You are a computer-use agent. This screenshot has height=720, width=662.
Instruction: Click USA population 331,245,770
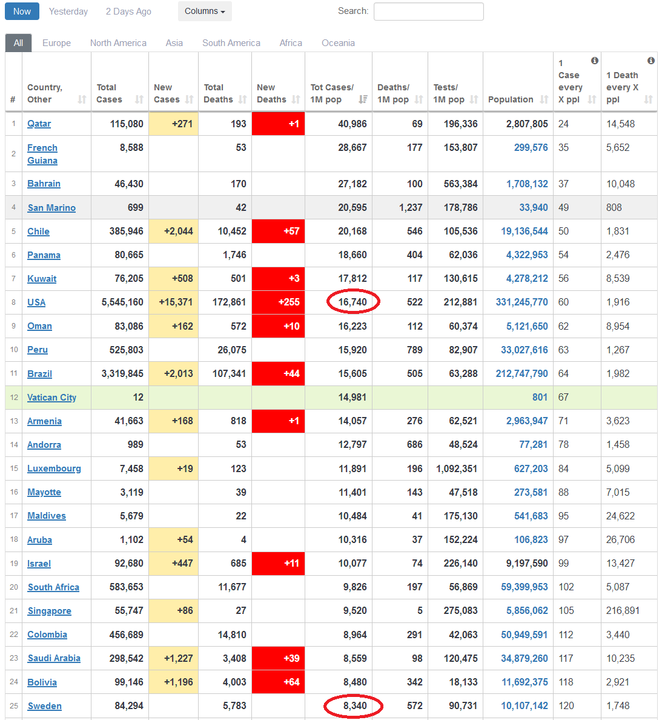522,302
